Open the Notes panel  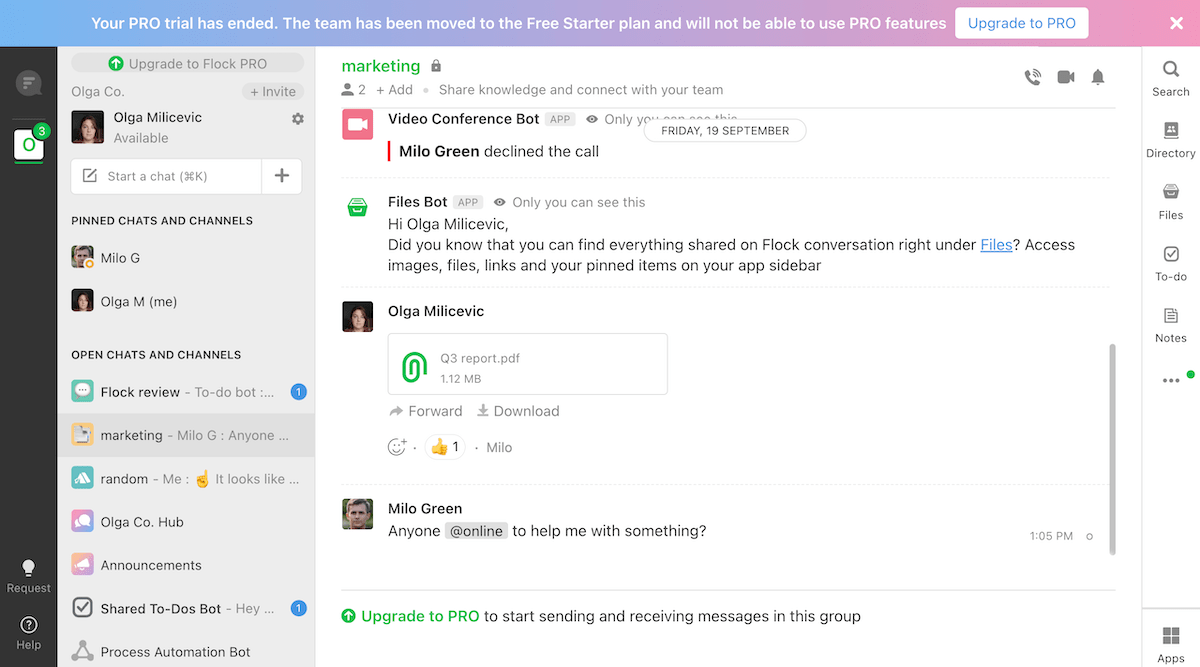[1170, 324]
